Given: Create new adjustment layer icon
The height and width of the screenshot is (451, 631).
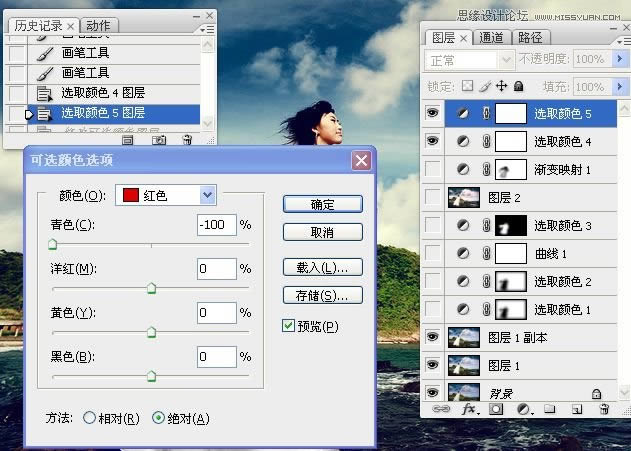Looking at the screenshot, I should (x=523, y=410).
